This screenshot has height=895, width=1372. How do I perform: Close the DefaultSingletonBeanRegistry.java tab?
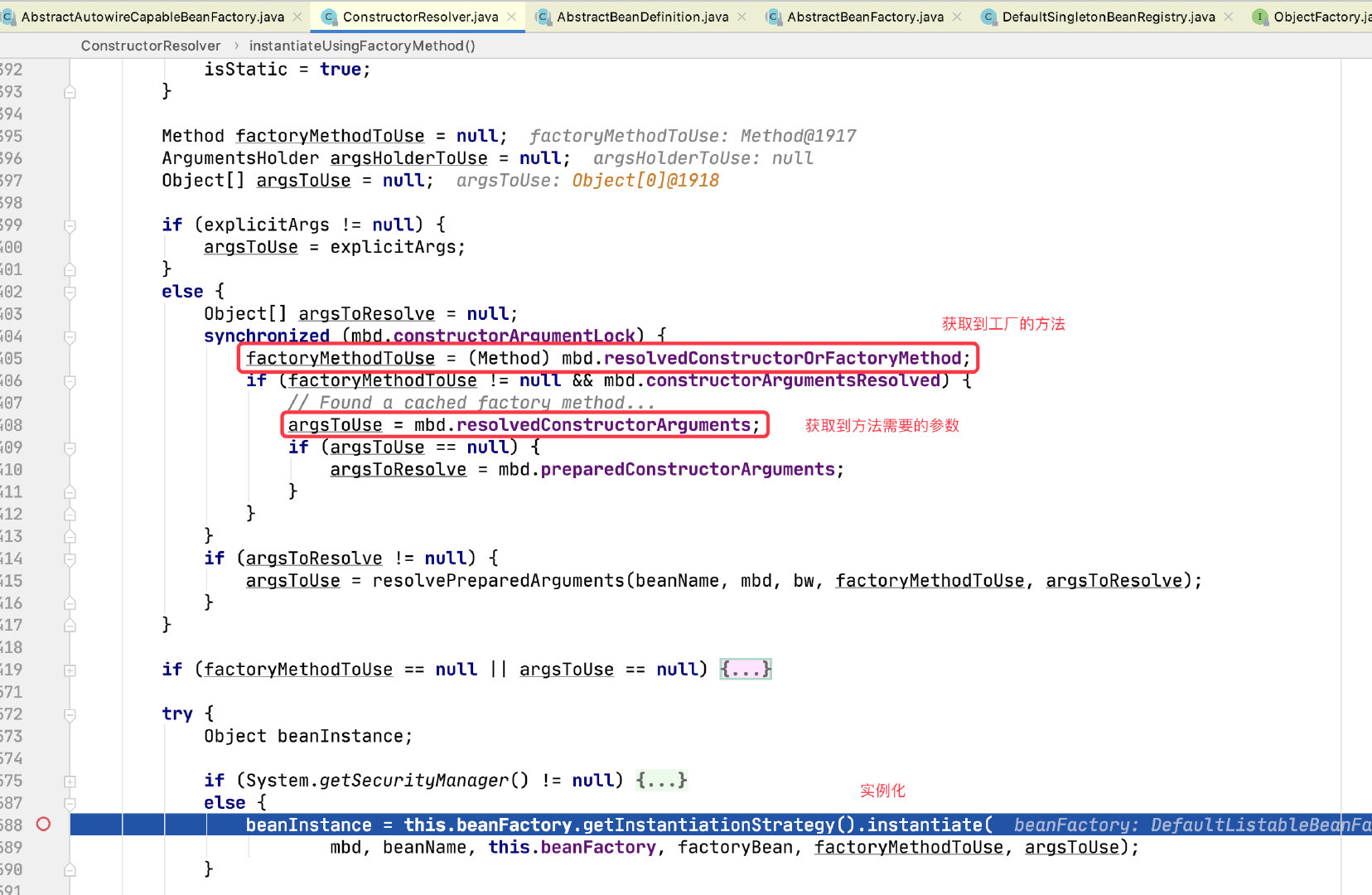tap(1228, 17)
